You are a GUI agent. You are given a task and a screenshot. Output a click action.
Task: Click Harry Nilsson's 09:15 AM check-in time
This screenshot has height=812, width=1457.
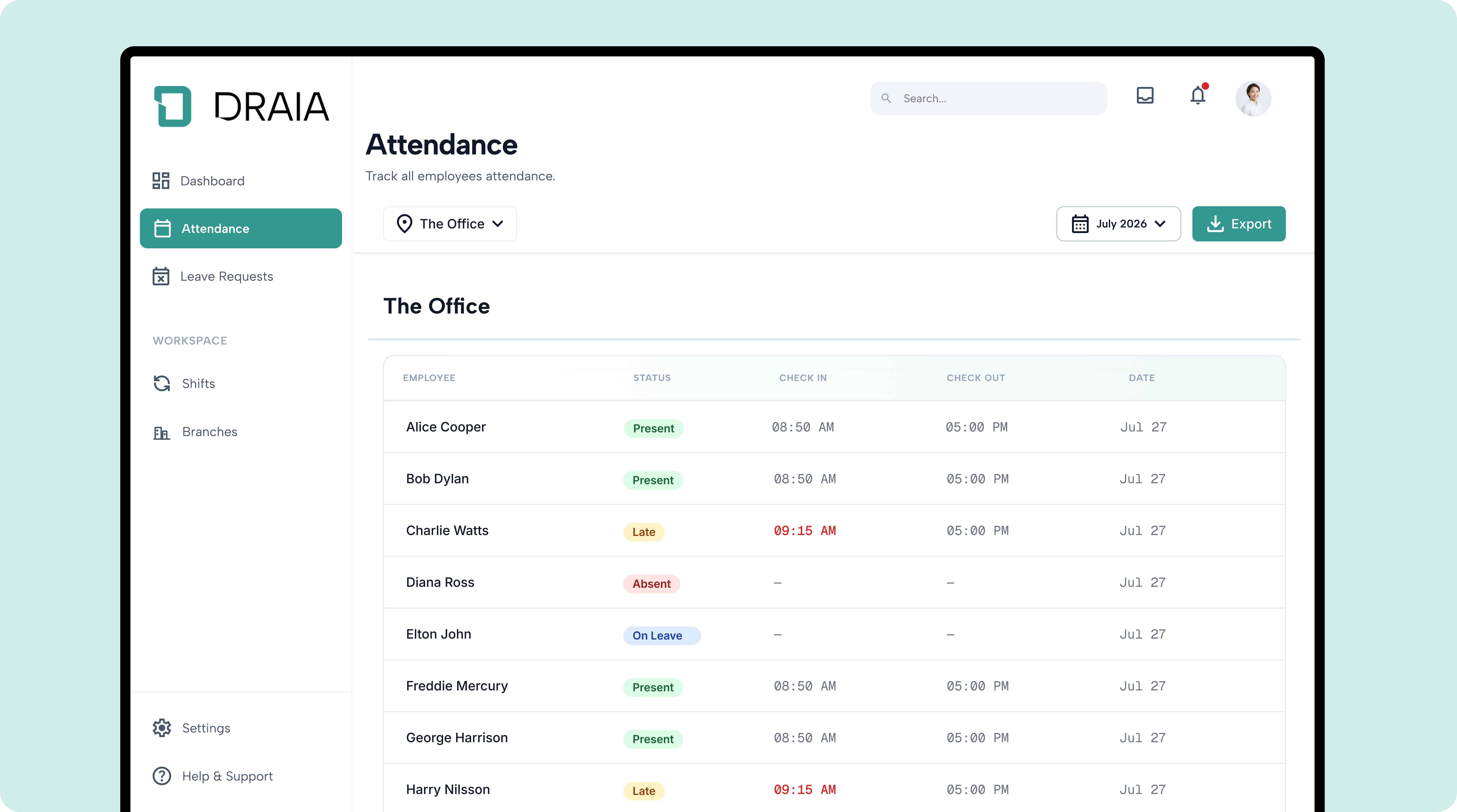pyautogui.click(x=804, y=789)
